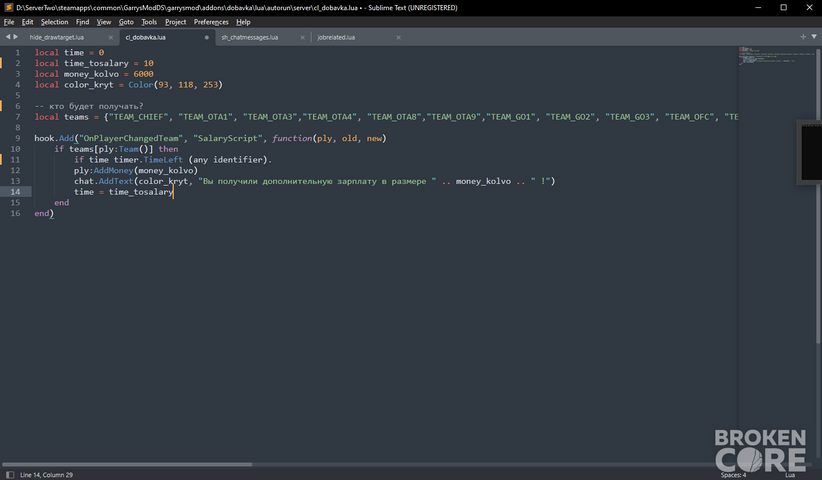Screen dimensions: 822x480
Task: Click line number 9 in gutter
Action: click(x=17, y=138)
